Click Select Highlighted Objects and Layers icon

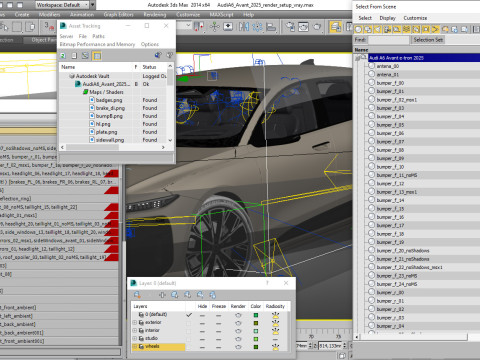coord(175,295)
